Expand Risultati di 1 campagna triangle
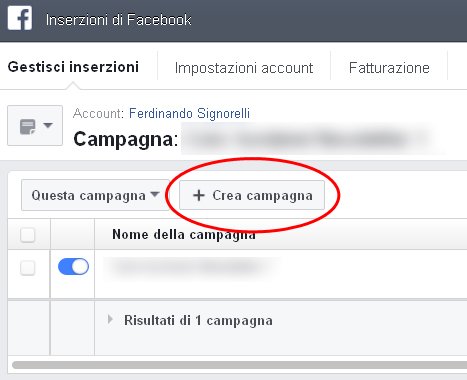Viewport: 467px width, 380px height. click(110, 319)
